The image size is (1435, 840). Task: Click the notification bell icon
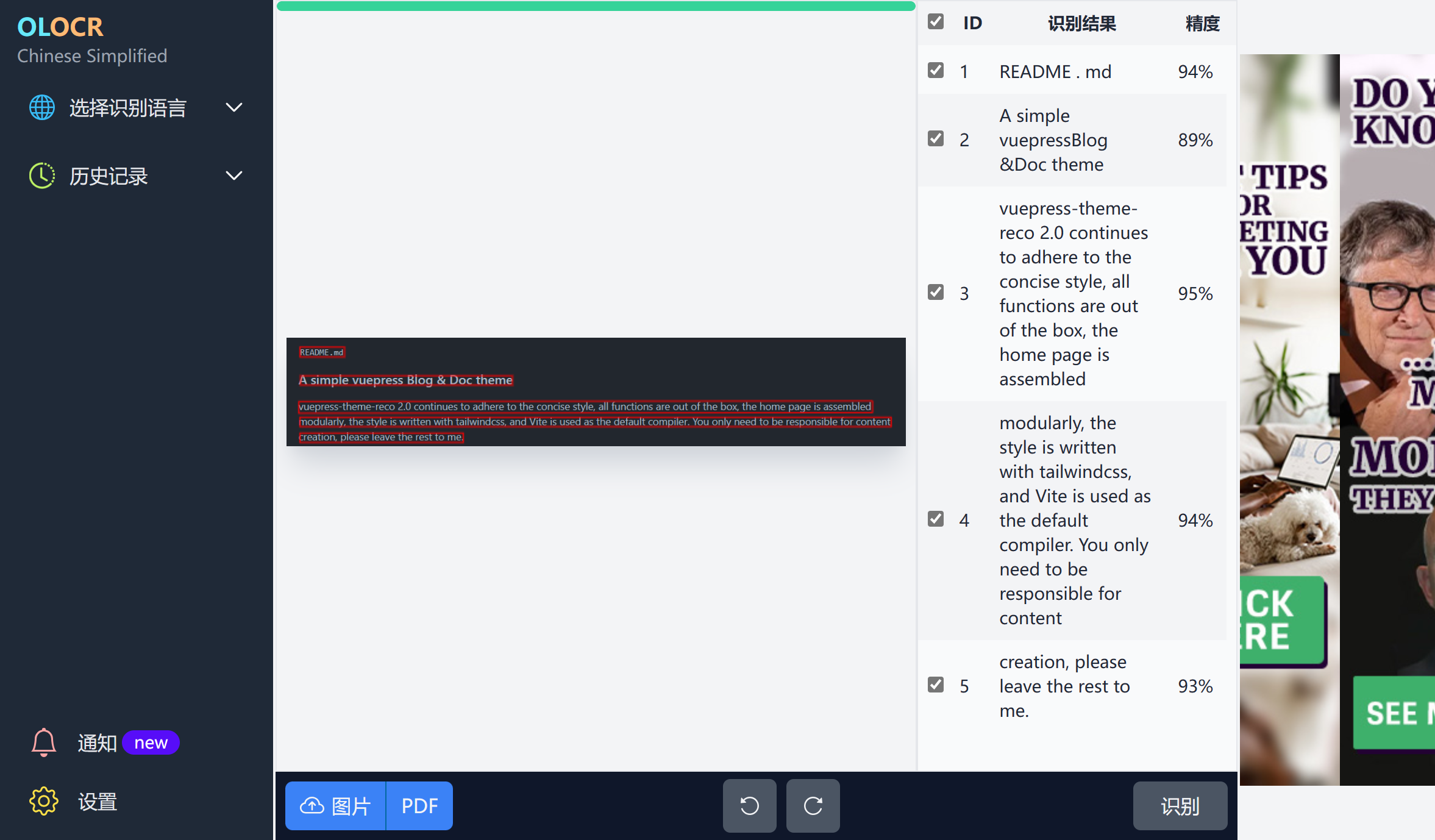[44, 742]
